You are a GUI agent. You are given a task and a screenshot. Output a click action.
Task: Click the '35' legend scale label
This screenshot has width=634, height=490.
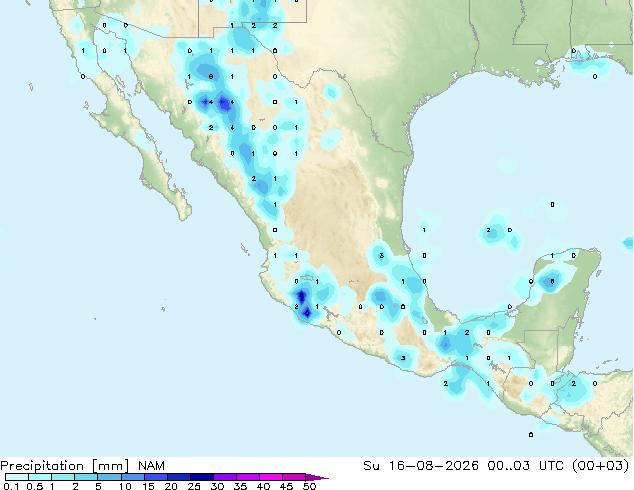(240, 486)
